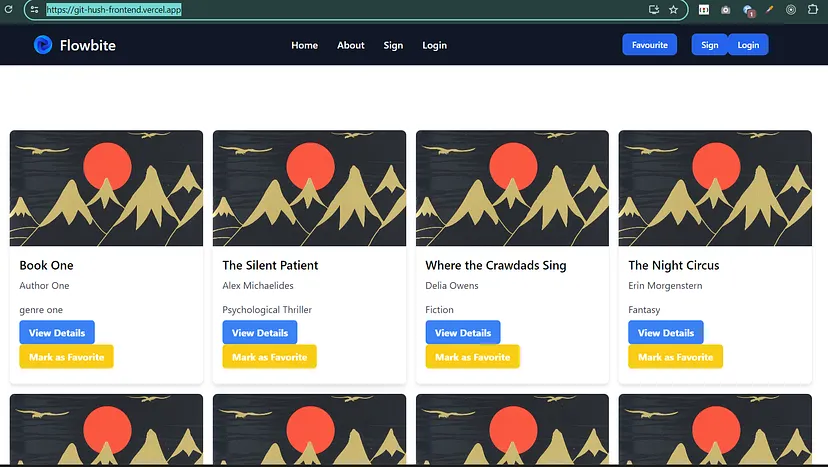Click the title "Book One"
Screen dimensions: 828x467
46,265
